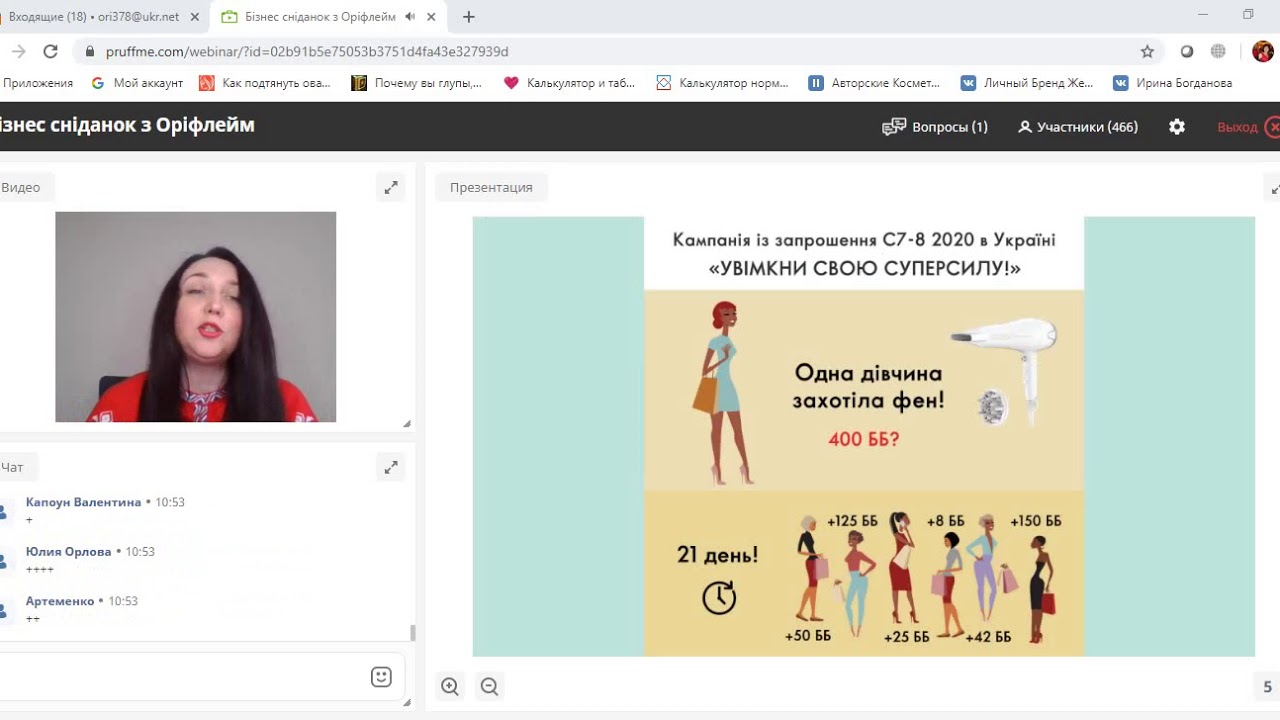Open a new browser tab
1280x720 pixels.
click(x=469, y=17)
